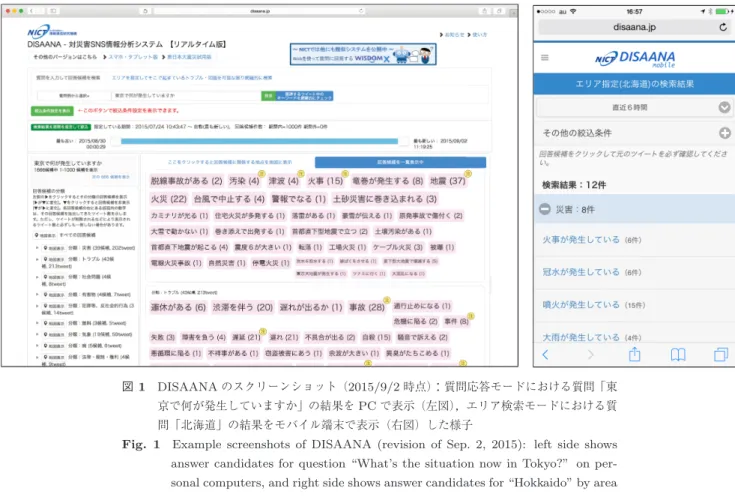Tap the mobile disaana.jp address bar
735x497 pixels.
tap(634, 27)
